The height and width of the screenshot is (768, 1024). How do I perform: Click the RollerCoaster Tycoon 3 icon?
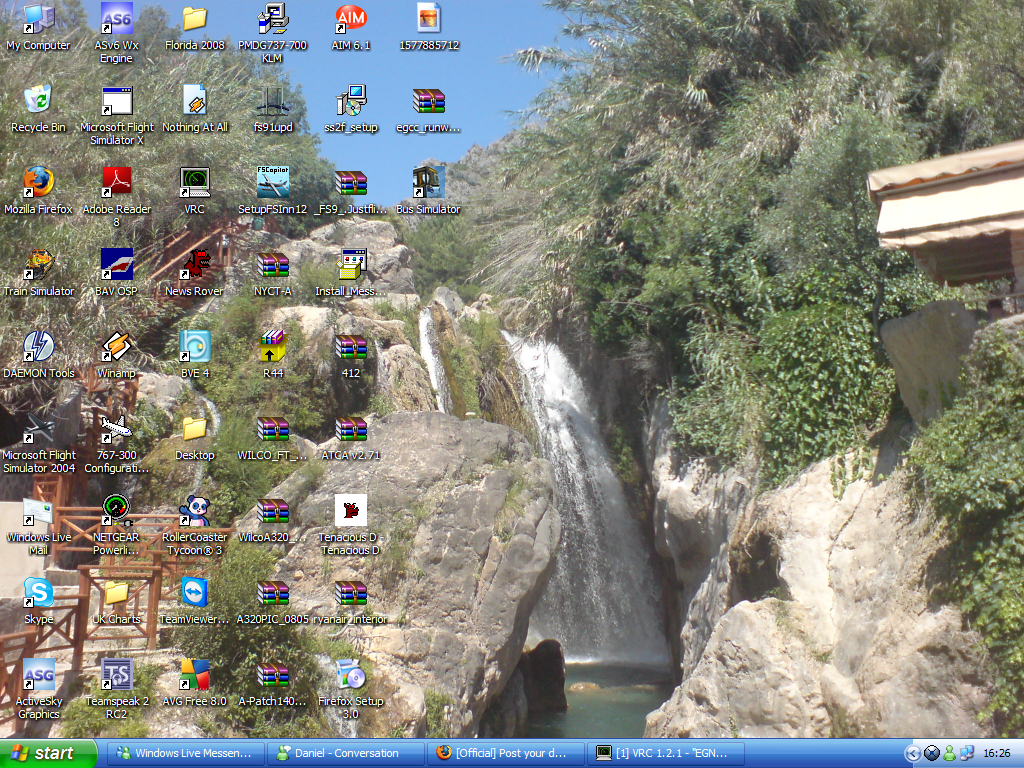click(x=195, y=511)
